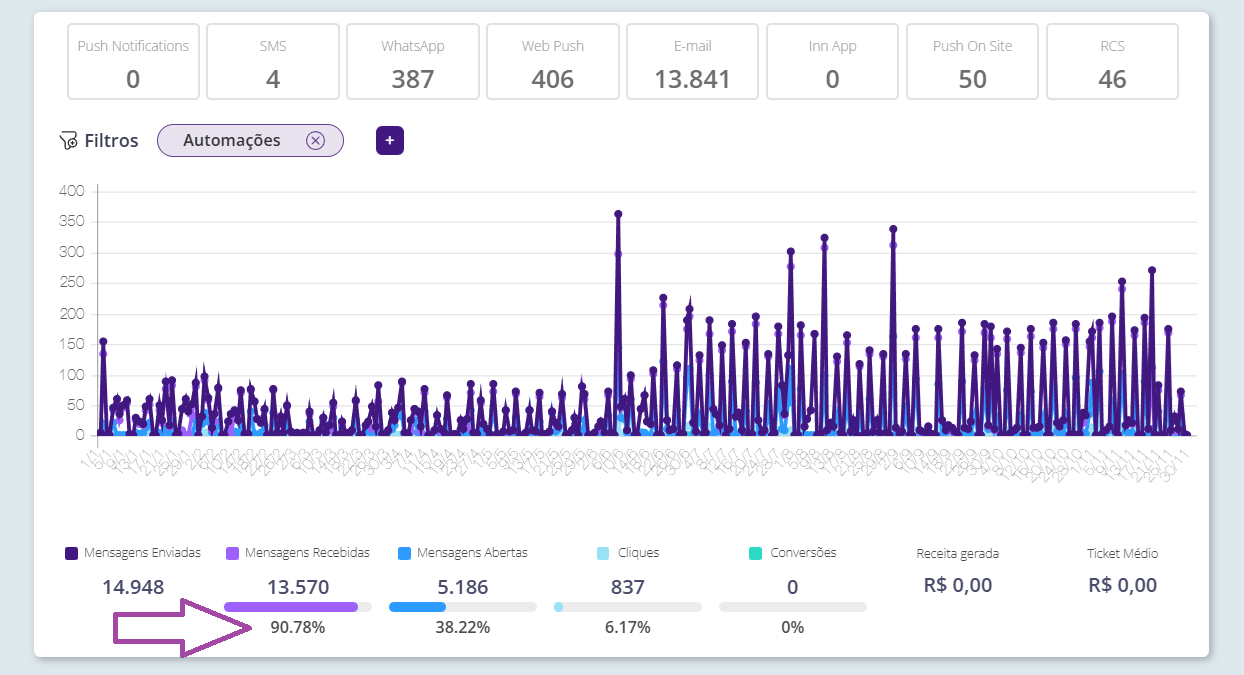Click the Mensagens Recebidas progress bar
This screenshot has width=1244, height=675.
297,607
